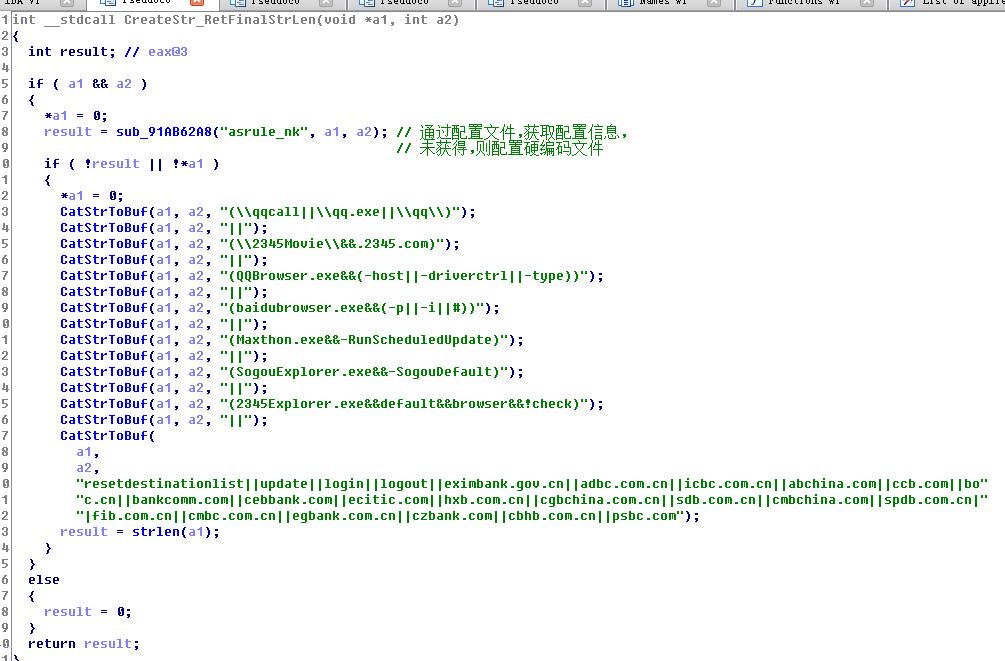Click the 'return result;' statement

(x=83, y=644)
